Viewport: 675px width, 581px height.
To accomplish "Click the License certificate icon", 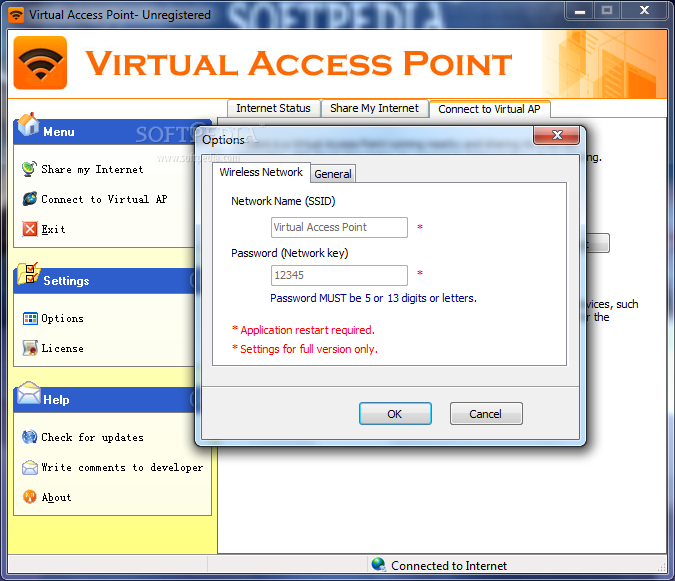I will pyautogui.click(x=30, y=348).
